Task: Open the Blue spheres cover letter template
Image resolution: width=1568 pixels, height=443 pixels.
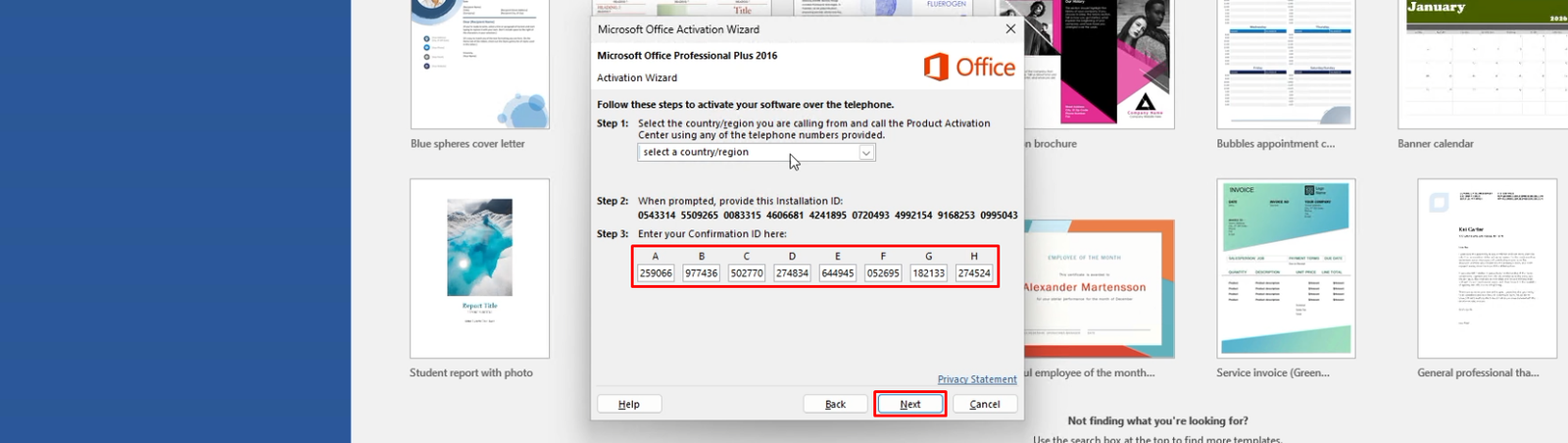Action: point(480,64)
